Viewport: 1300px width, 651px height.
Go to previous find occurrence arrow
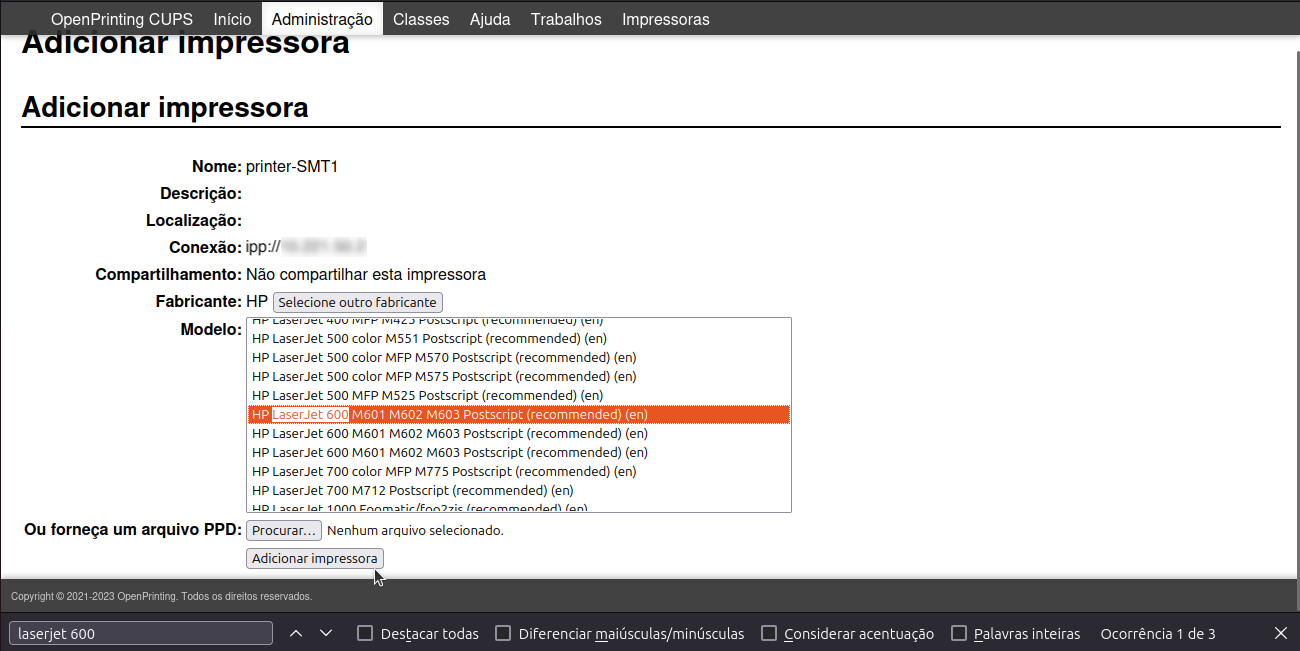pos(296,633)
